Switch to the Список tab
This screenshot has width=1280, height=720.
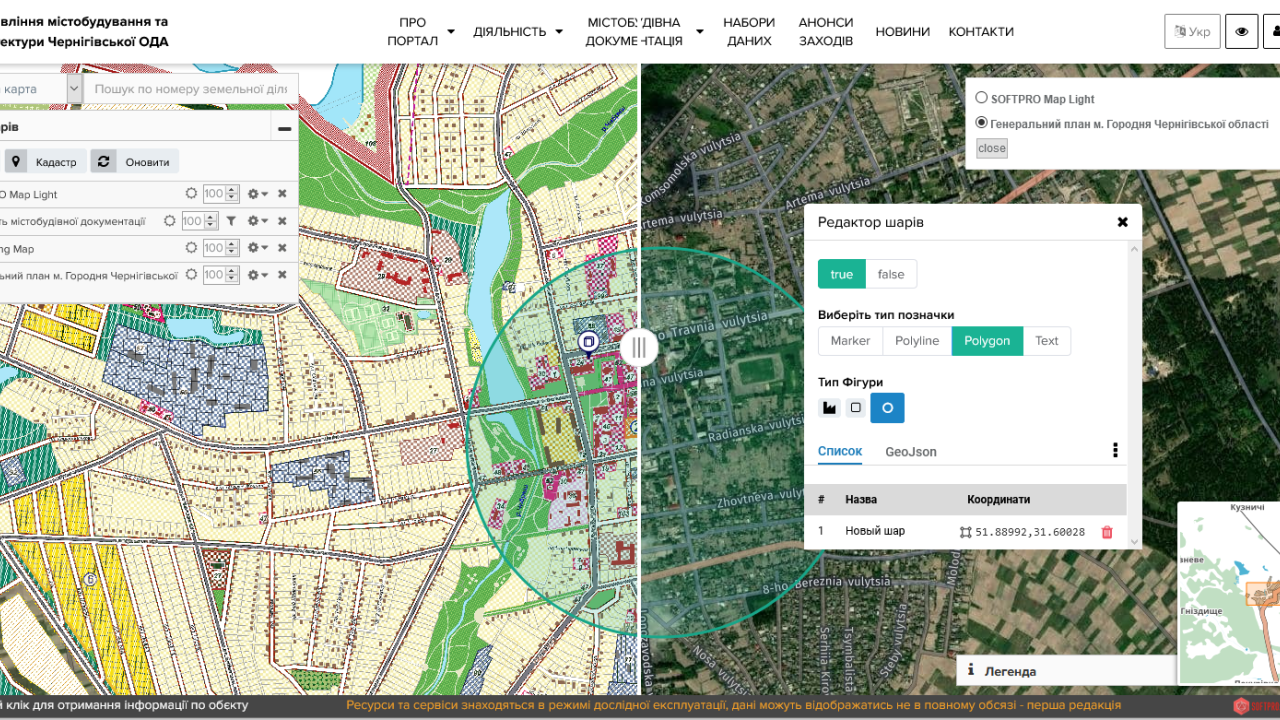(840, 451)
